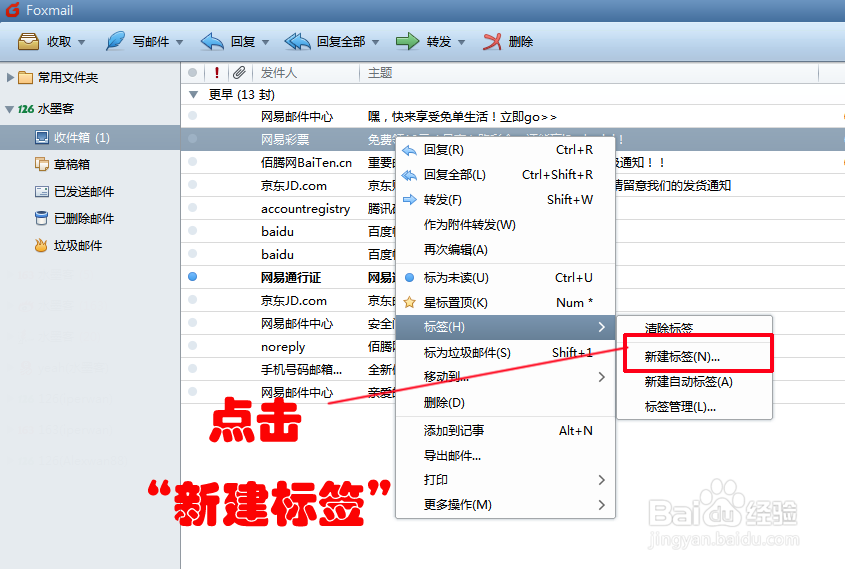
Task: Select 添加到记事 from context menu
Action: point(505,431)
